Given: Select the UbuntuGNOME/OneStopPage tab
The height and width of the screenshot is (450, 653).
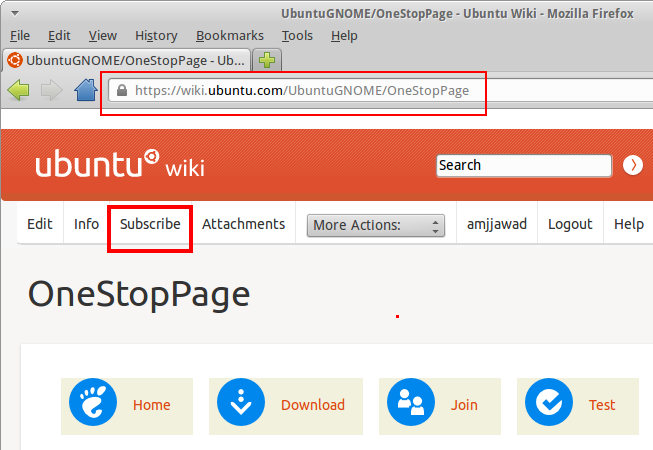Looking at the screenshot, I should click(127, 60).
